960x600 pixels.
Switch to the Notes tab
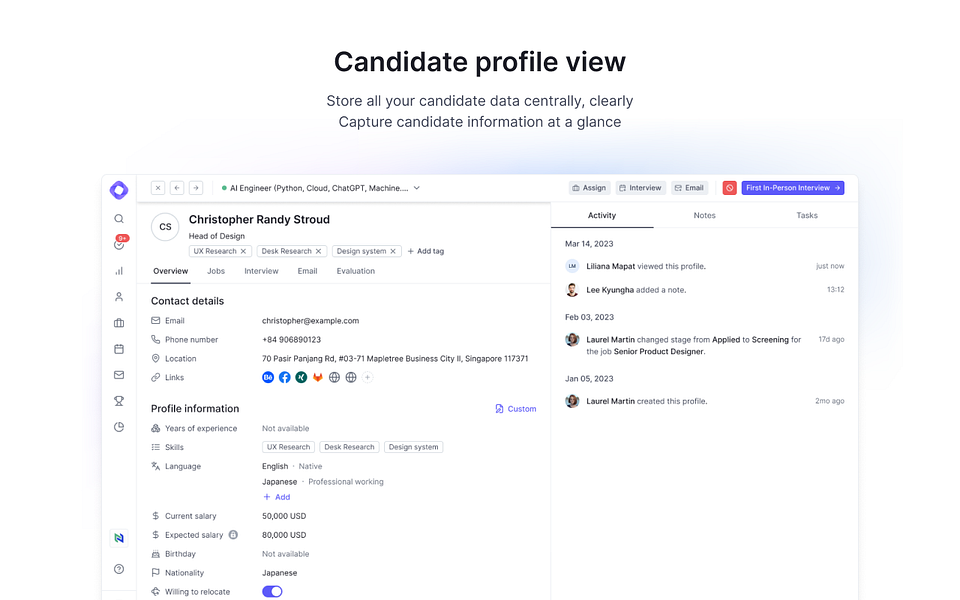coord(704,215)
